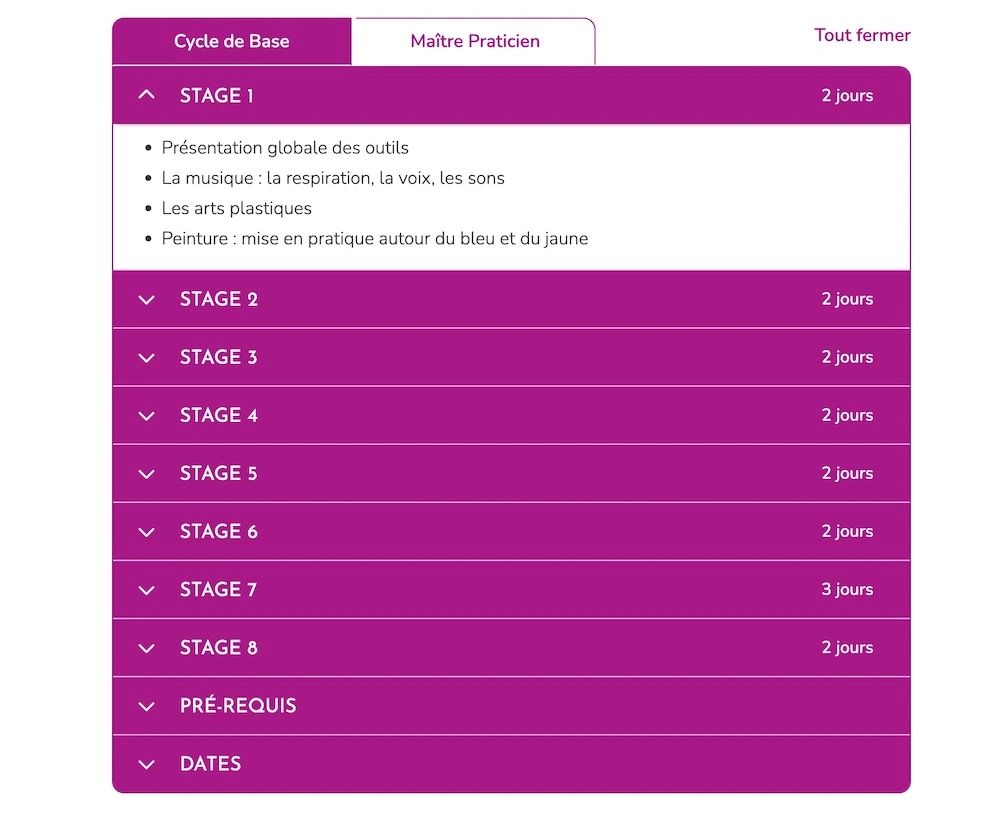Image resolution: width=1000 pixels, height=817 pixels.
Task: Click the STAGE 3 heading label
Action: (218, 357)
